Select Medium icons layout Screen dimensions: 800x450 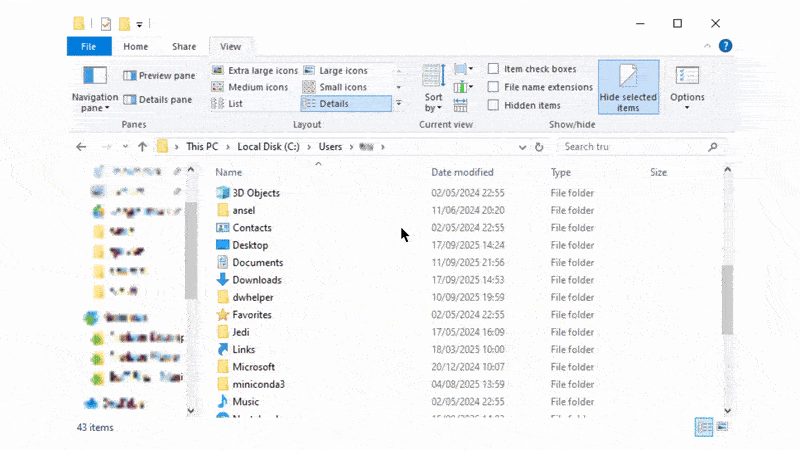[x=250, y=87]
